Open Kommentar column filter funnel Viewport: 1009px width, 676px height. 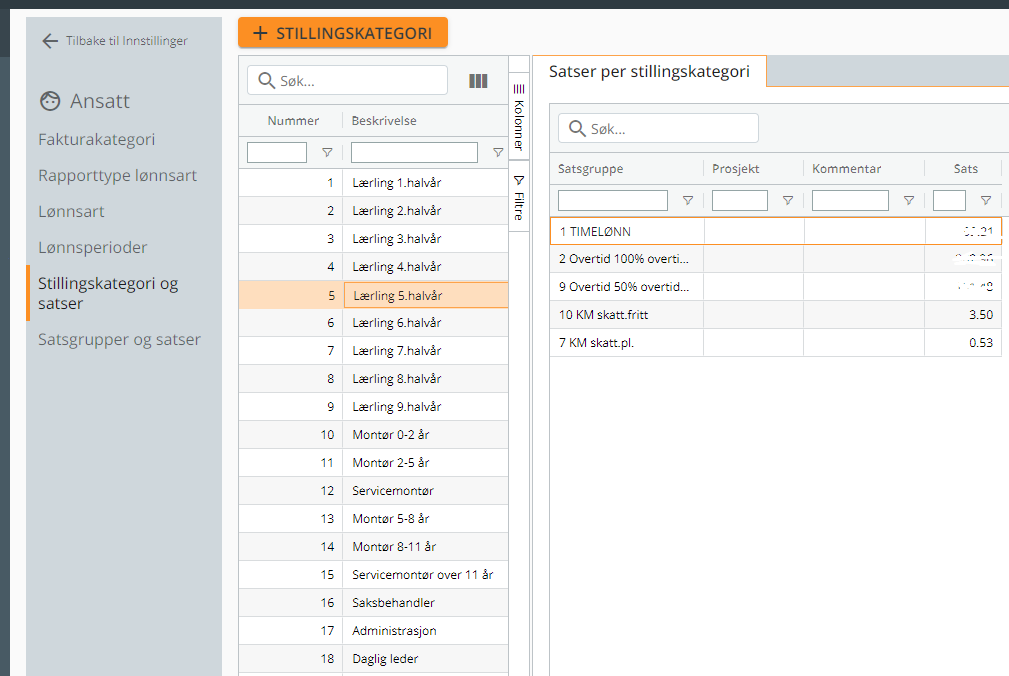(909, 201)
